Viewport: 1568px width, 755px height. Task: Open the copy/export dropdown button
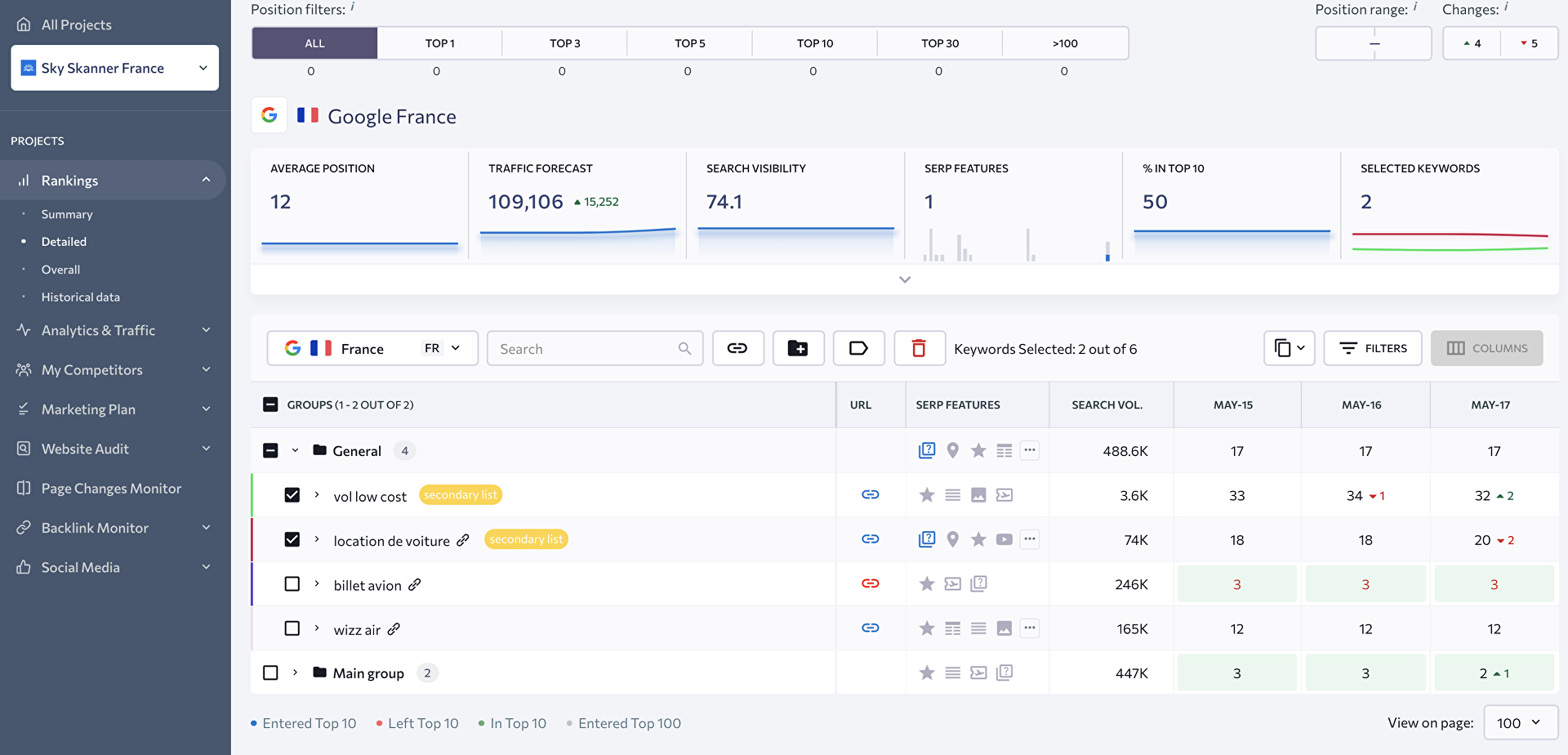click(1289, 348)
